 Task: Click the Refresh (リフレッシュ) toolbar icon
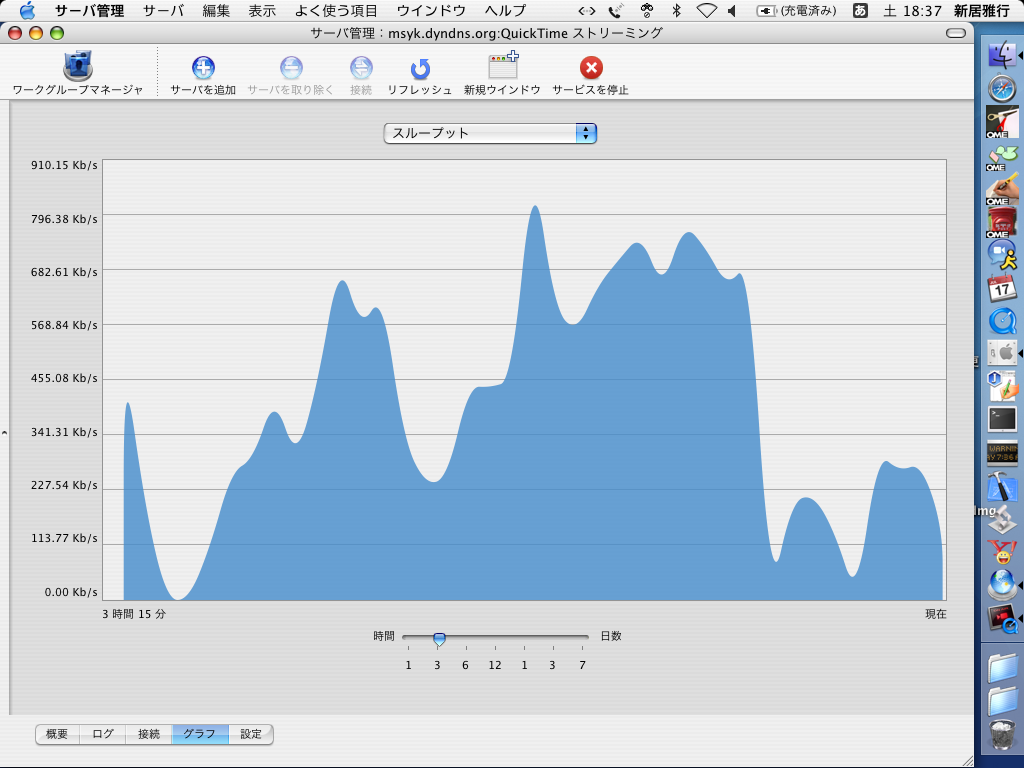pyautogui.click(x=420, y=68)
